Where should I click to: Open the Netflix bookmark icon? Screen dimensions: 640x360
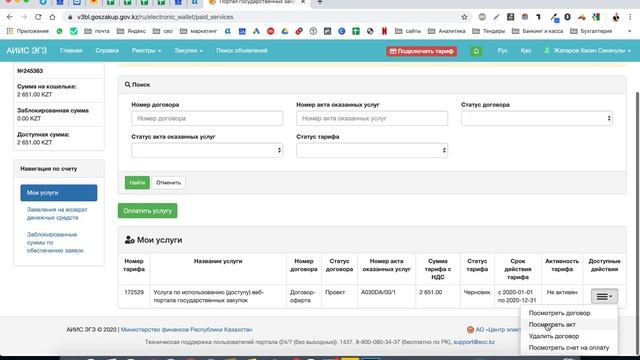click(x=384, y=31)
